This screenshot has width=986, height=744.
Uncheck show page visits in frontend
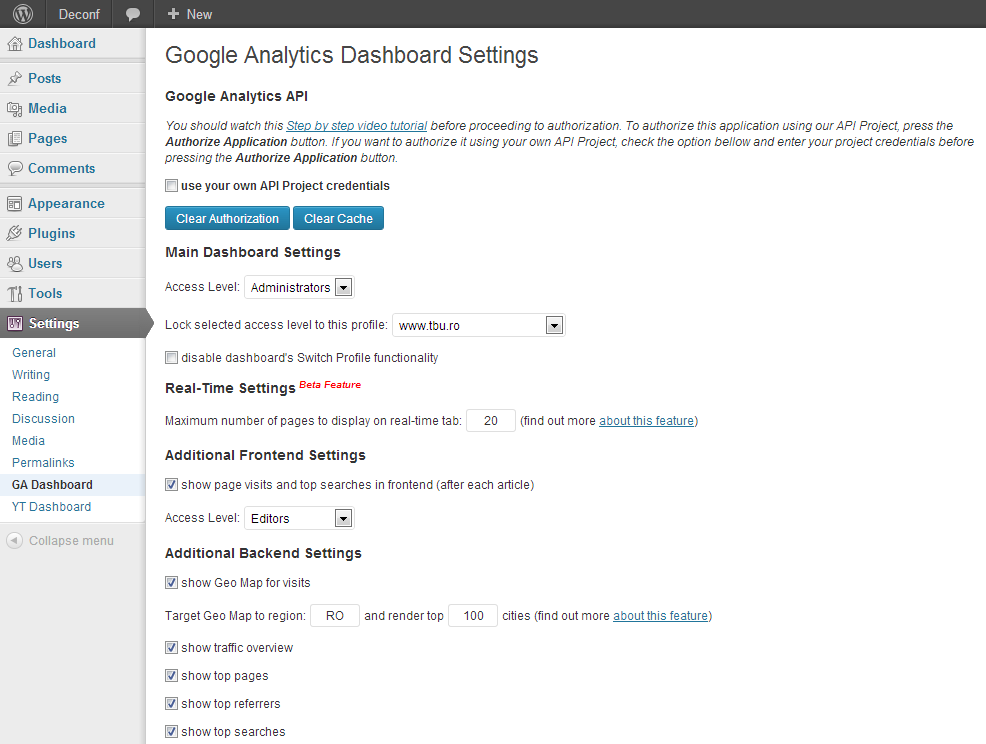tap(171, 485)
